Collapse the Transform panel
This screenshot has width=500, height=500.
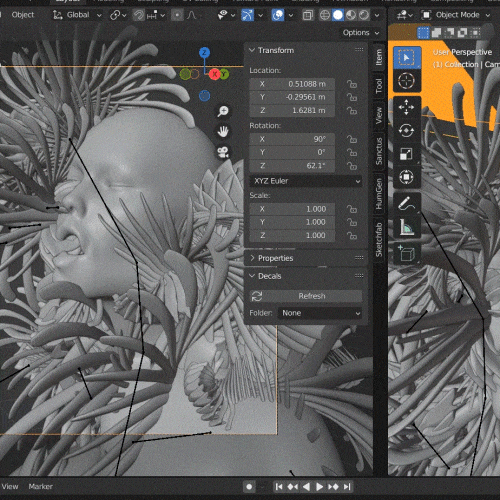coord(252,50)
